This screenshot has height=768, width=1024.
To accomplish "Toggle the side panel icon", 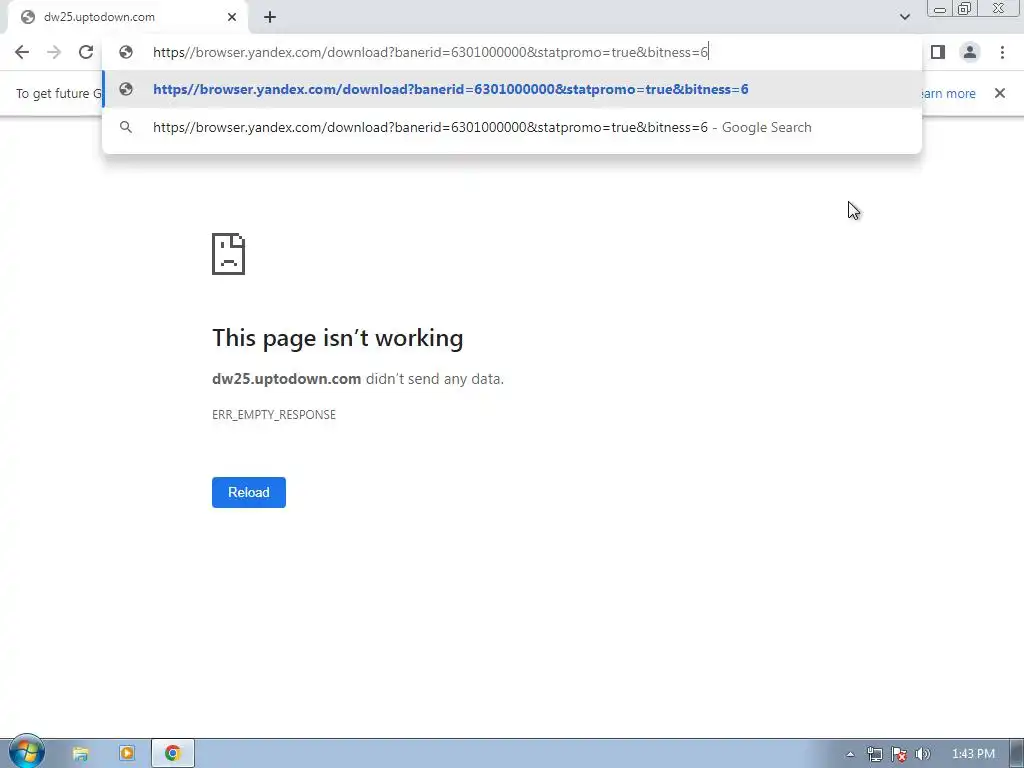I will click(938, 52).
